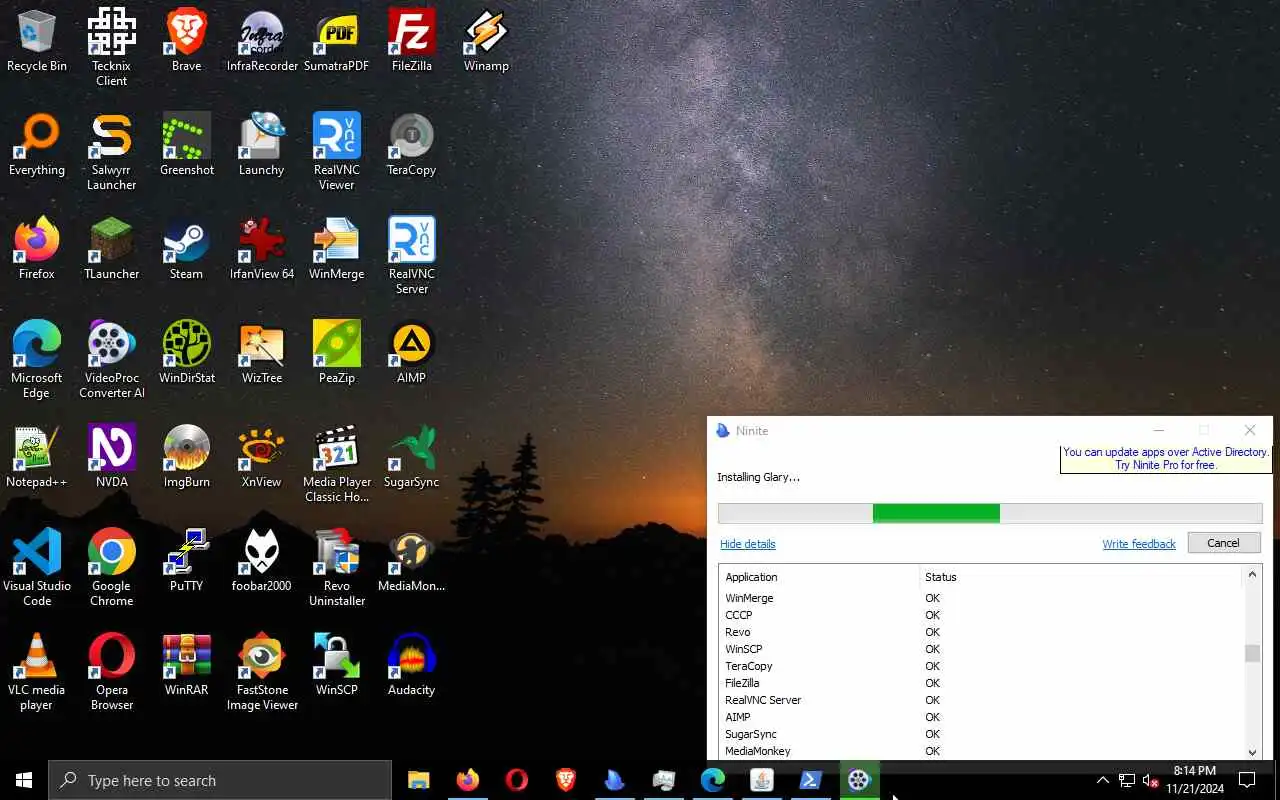1280x800 pixels.
Task: Click the Ninite installation progress bar
Action: (x=990, y=513)
